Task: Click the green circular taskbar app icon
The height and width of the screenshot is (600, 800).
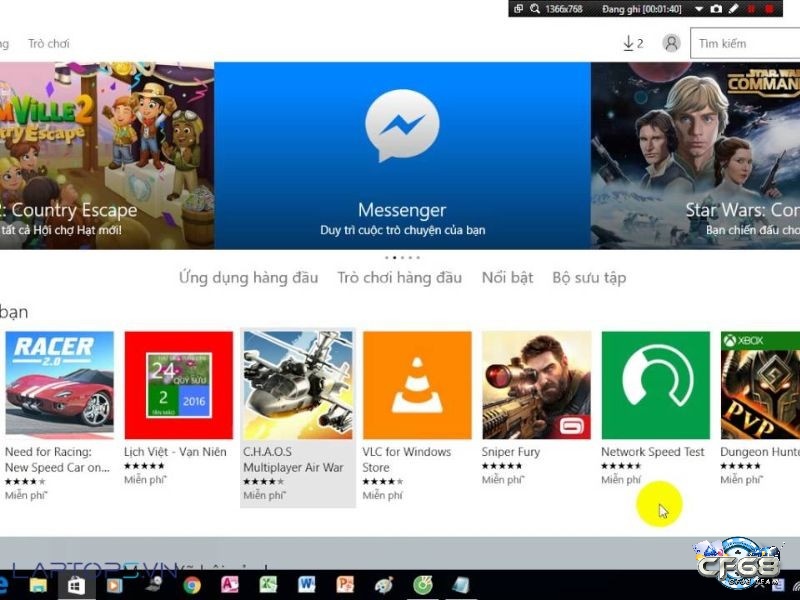Action: coord(422,585)
